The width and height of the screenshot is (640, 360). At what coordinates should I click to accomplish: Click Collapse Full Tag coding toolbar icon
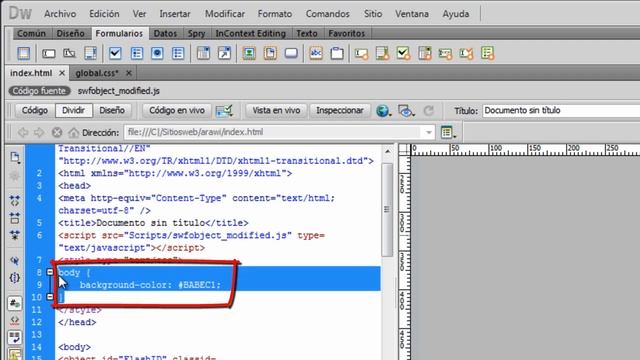15,200
